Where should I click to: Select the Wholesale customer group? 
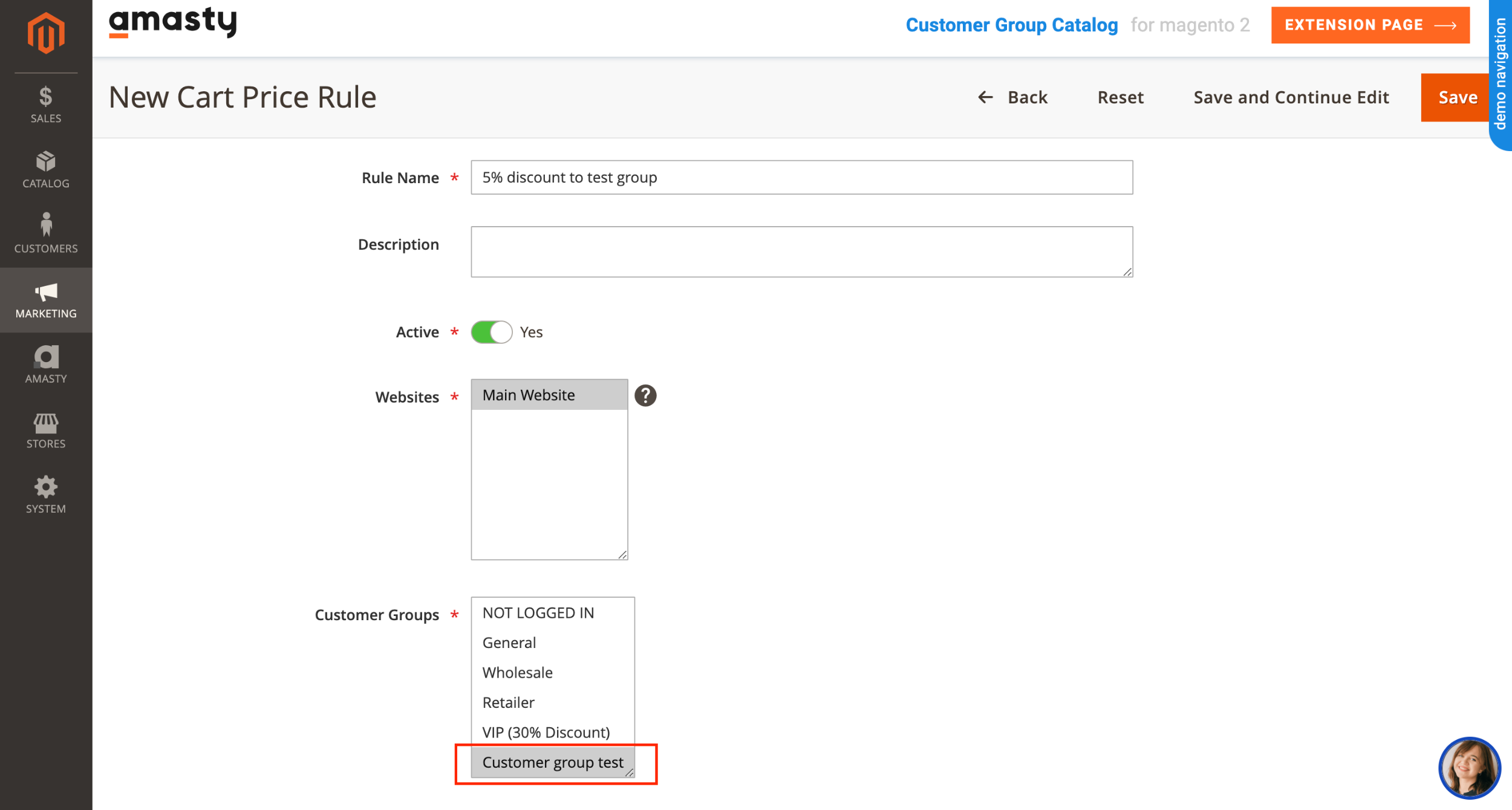(517, 672)
